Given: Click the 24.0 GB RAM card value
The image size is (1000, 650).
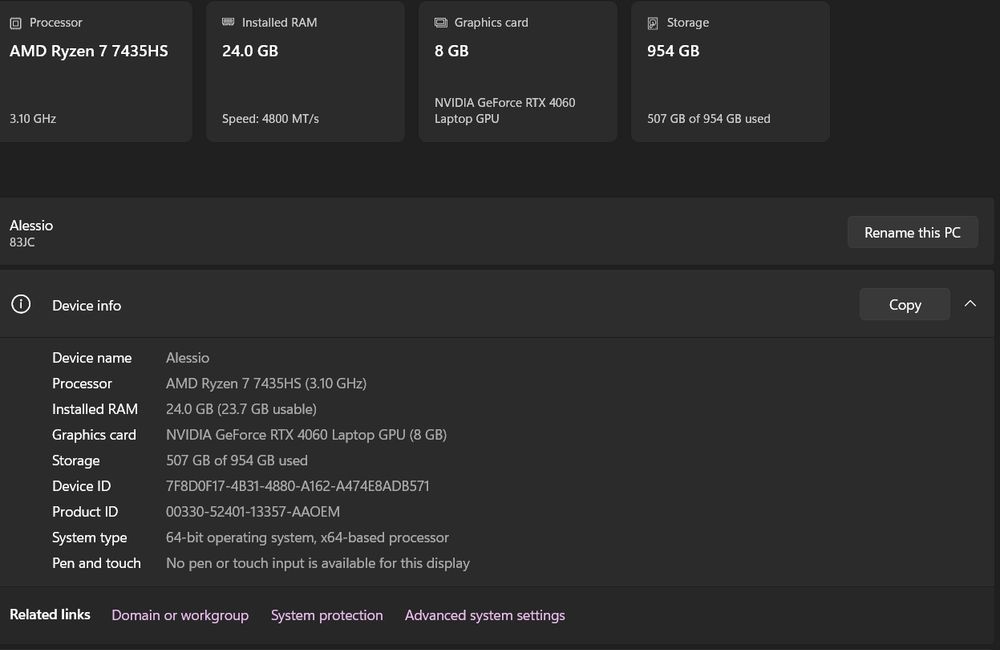Looking at the screenshot, I should pos(250,51).
